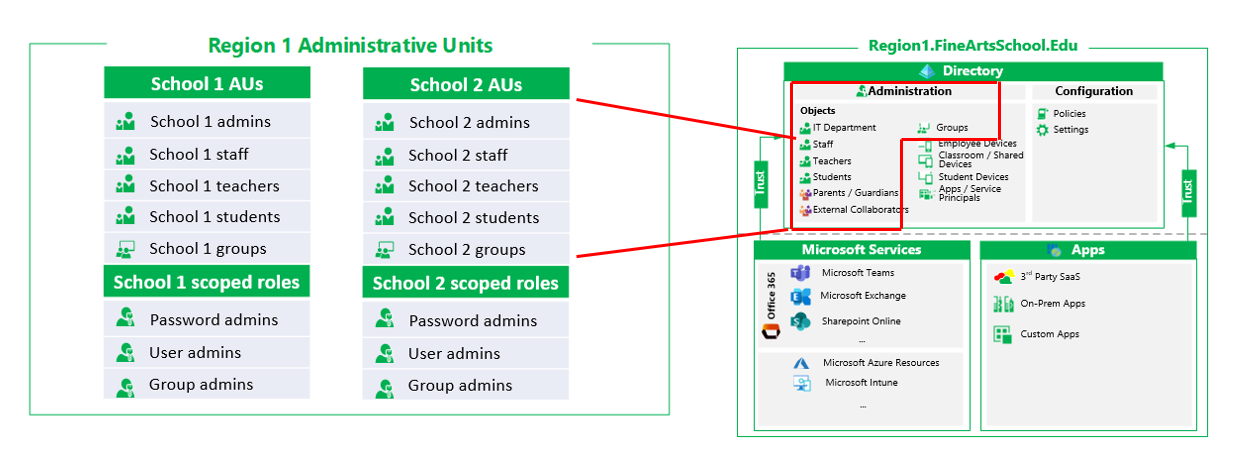The width and height of the screenshot is (1237, 470).
Task: Select the Administration section heading
Action: point(910,91)
